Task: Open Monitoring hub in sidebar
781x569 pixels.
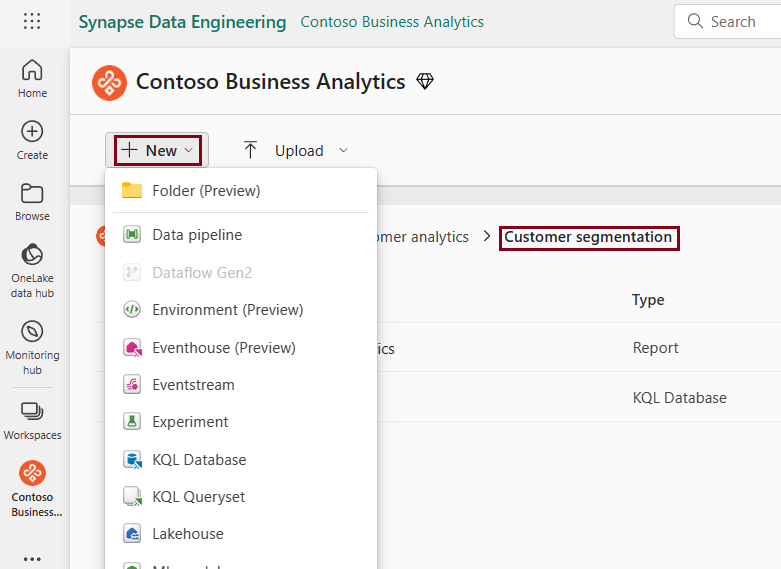Action: click(x=32, y=347)
